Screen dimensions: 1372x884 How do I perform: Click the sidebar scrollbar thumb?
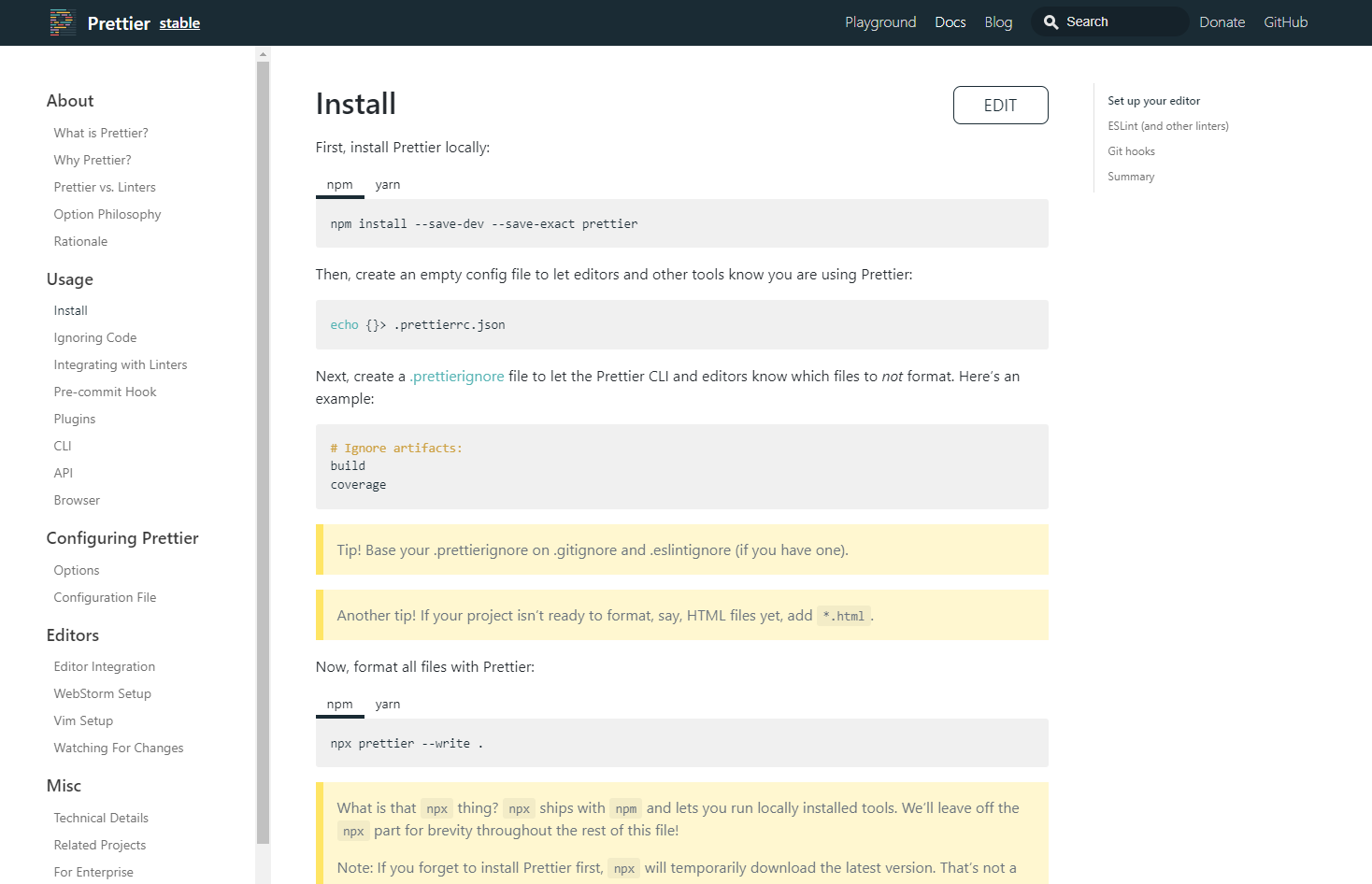pos(263,453)
